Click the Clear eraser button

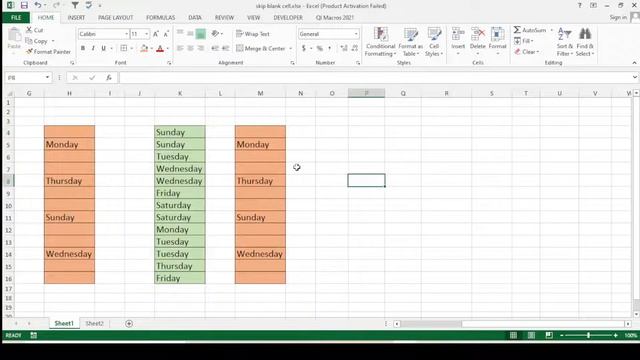[527, 52]
